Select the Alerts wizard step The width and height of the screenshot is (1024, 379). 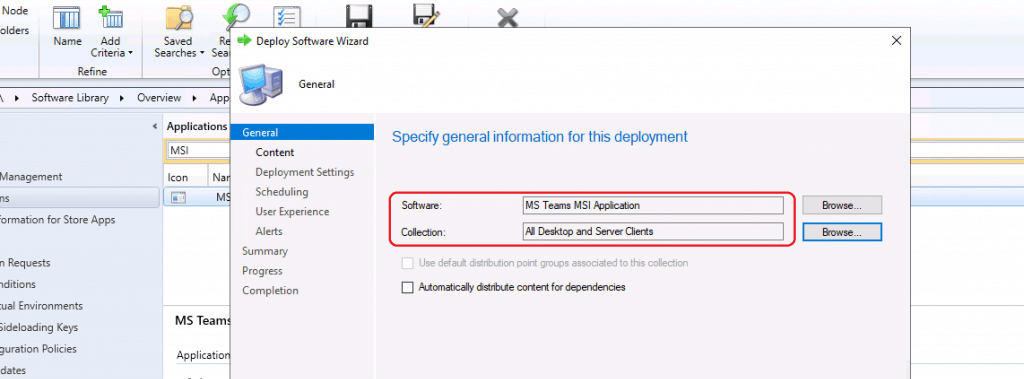(x=269, y=231)
